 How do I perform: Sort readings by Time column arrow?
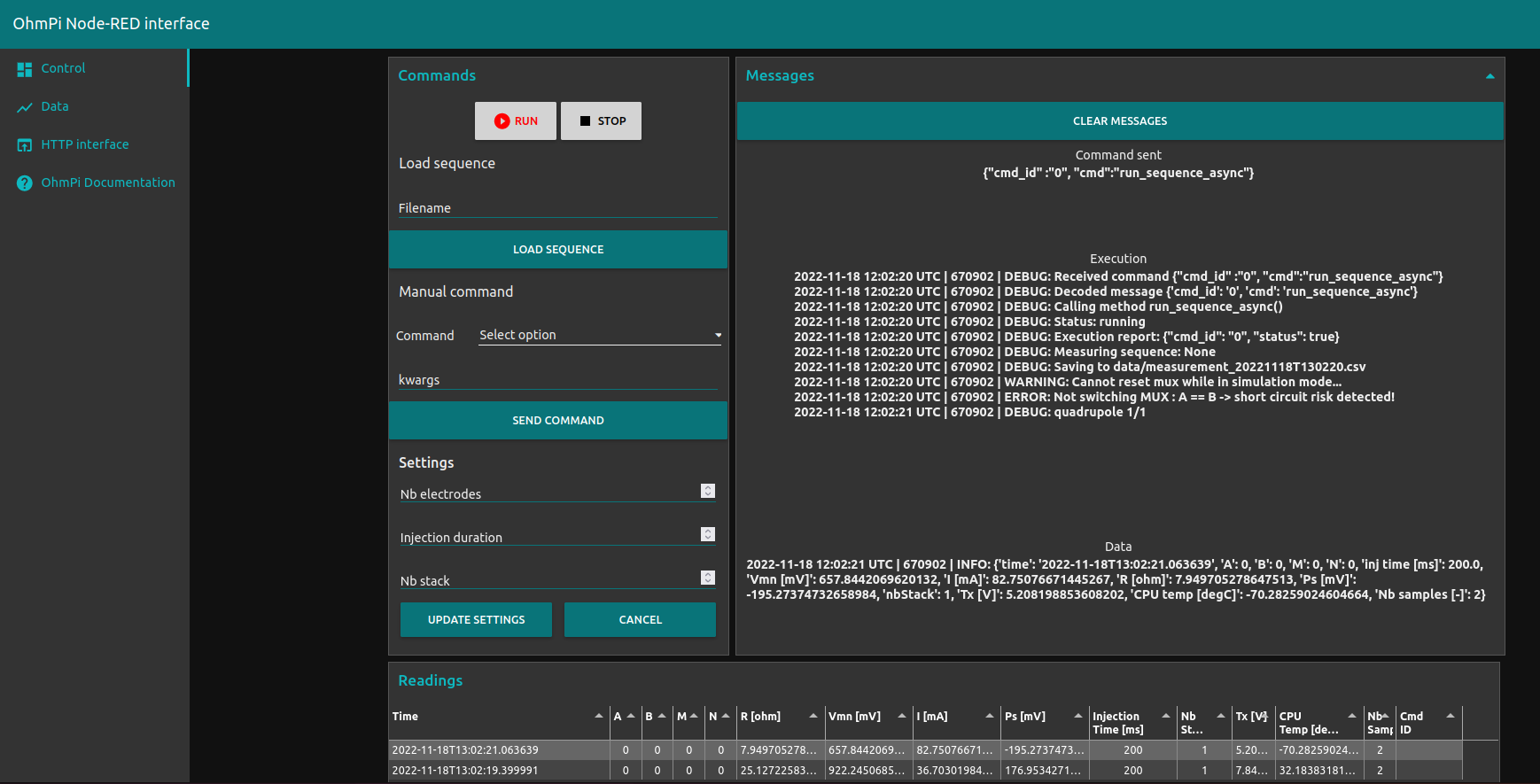599,716
